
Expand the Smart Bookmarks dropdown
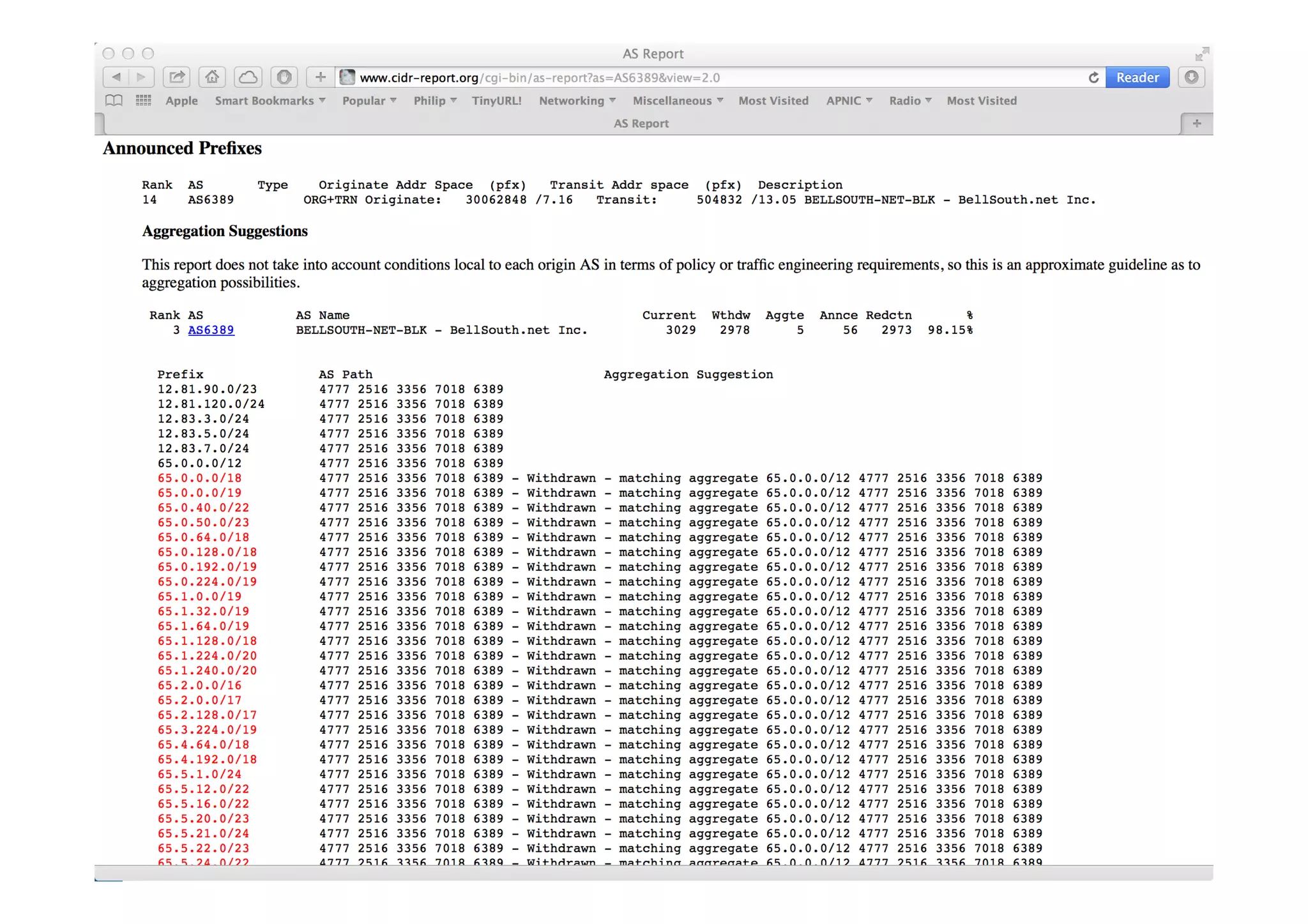270,100
